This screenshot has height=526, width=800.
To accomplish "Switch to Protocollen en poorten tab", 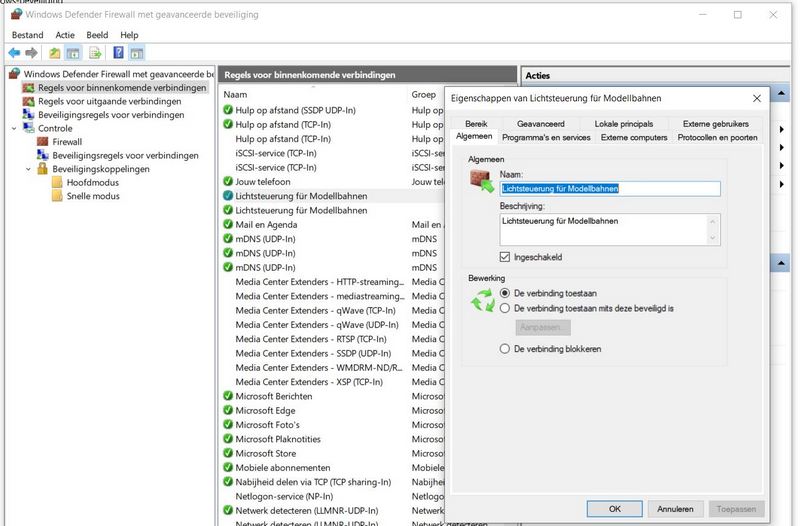I will [x=717, y=137].
